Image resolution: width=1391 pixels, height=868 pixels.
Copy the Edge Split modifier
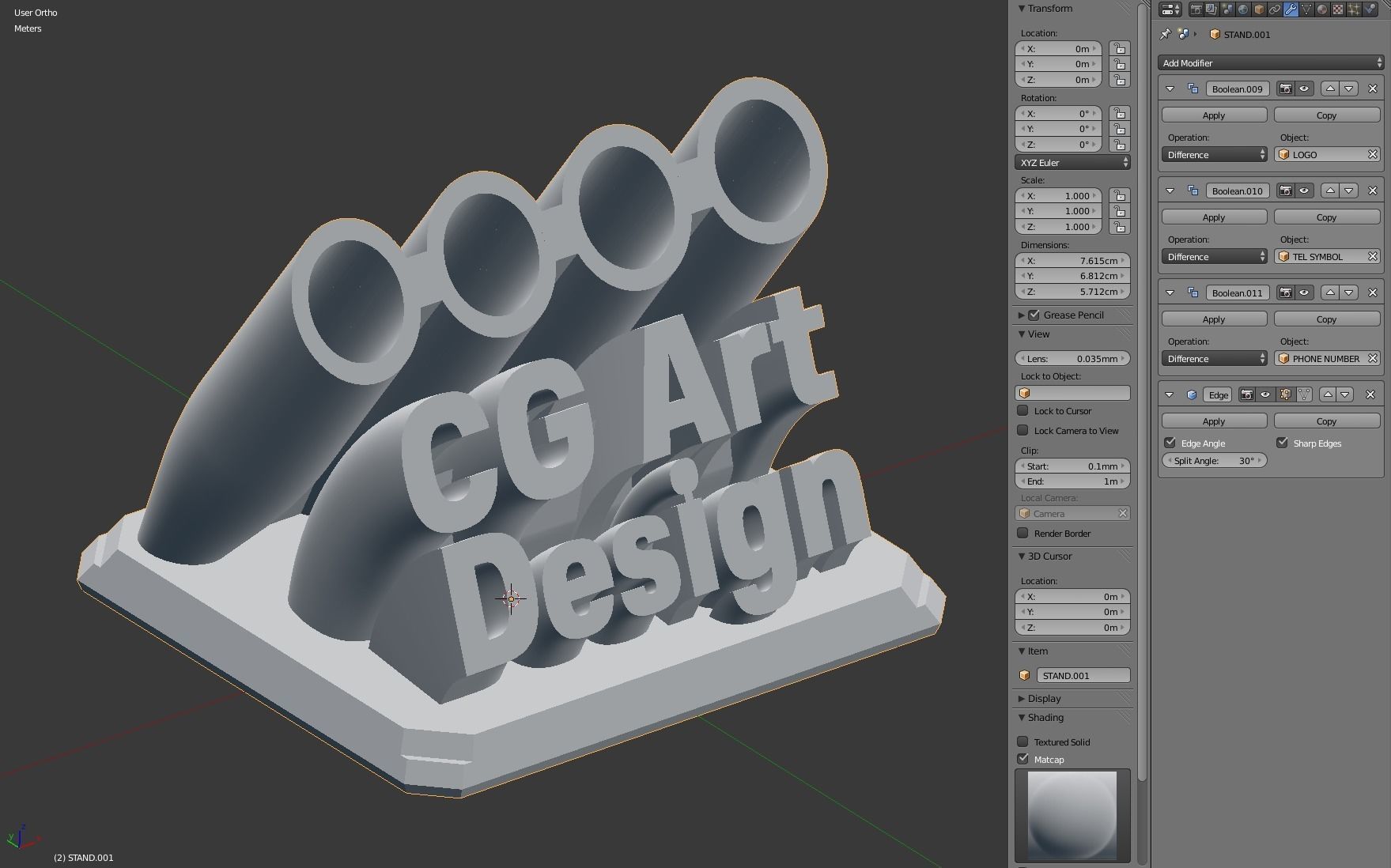pyautogui.click(x=1327, y=421)
